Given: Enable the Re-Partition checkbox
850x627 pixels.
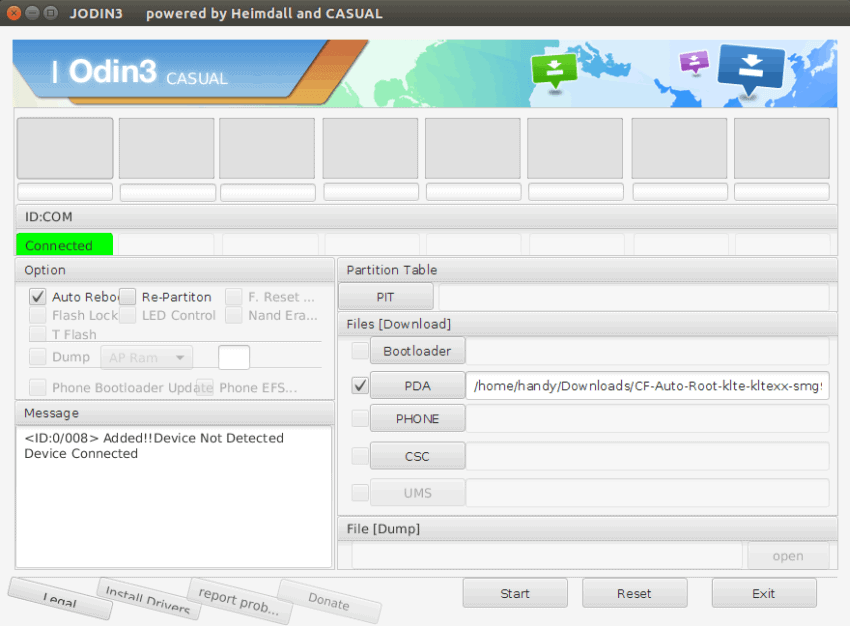Looking at the screenshot, I should [127, 297].
